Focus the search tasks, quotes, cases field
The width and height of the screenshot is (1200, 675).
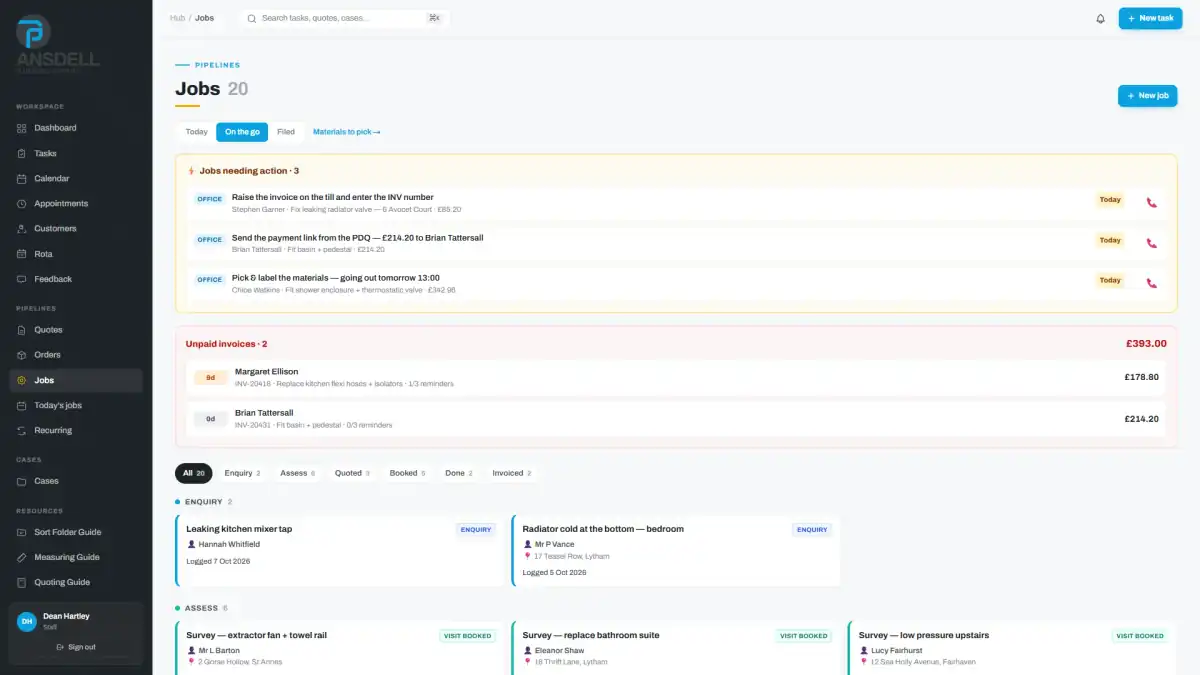click(344, 18)
